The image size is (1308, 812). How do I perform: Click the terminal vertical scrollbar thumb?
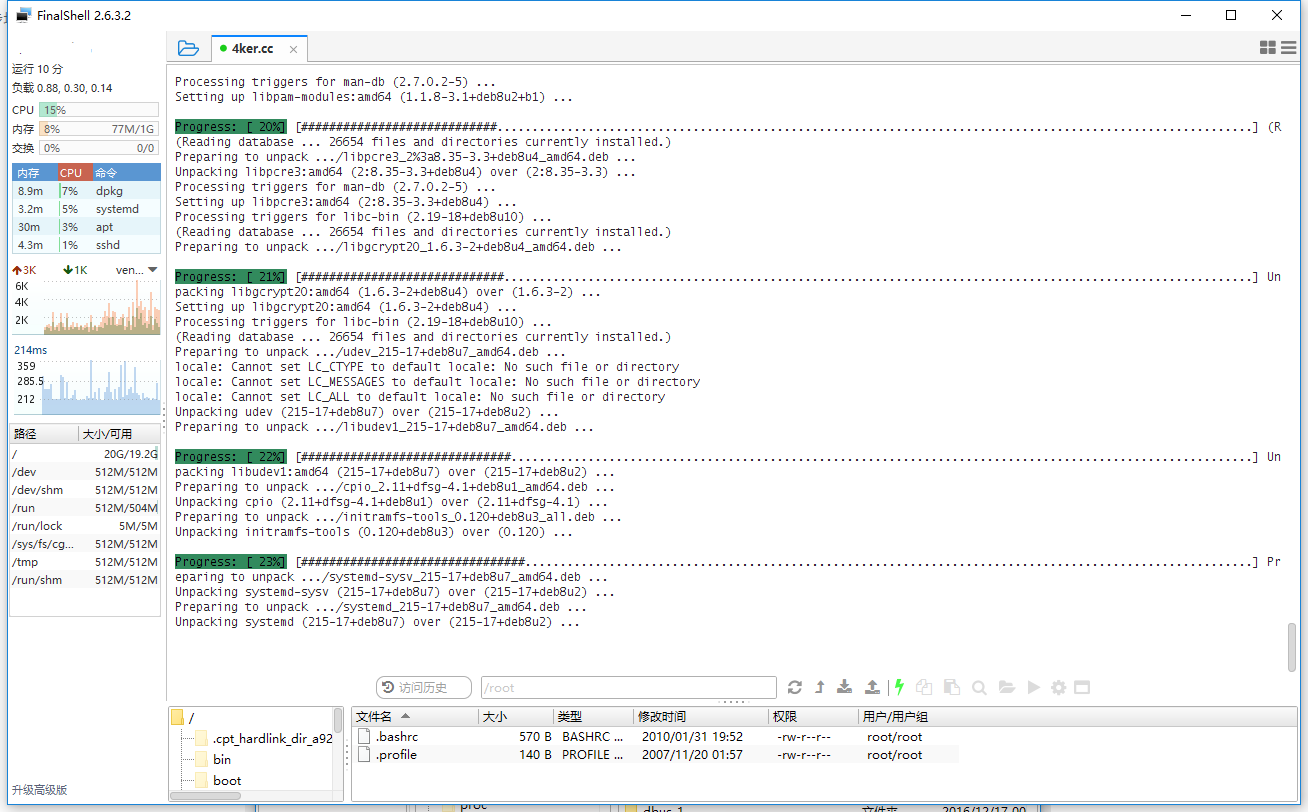tap(1292, 647)
